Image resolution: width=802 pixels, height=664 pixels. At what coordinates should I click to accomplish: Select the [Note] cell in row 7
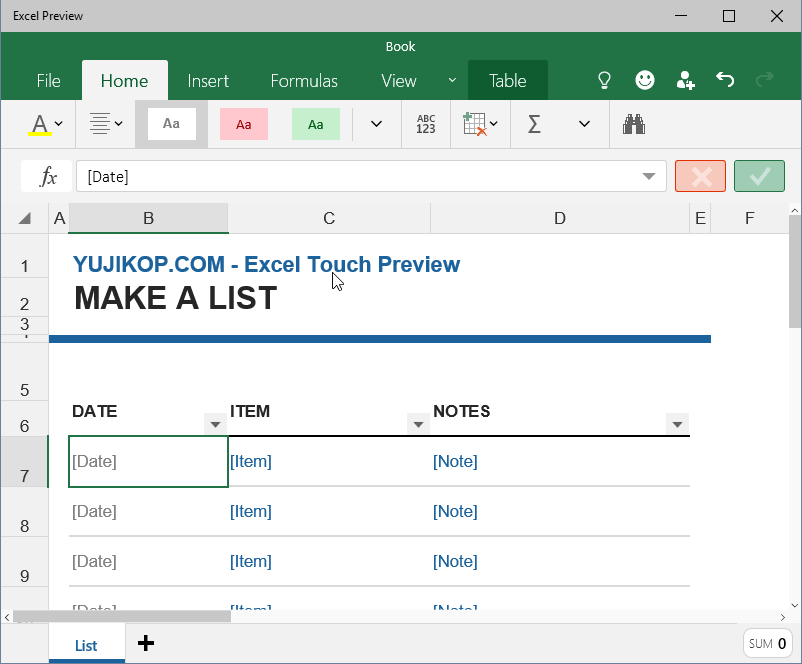pos(560,461)
